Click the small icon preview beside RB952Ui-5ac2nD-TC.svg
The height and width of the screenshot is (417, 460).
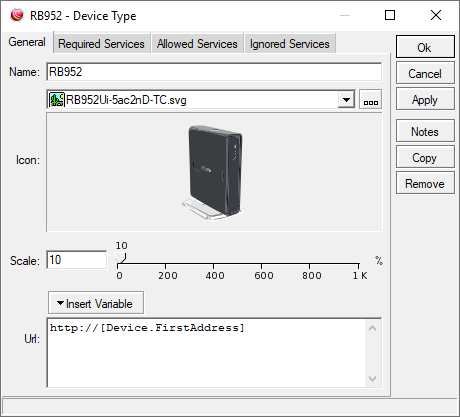click(x=57, y=100)
